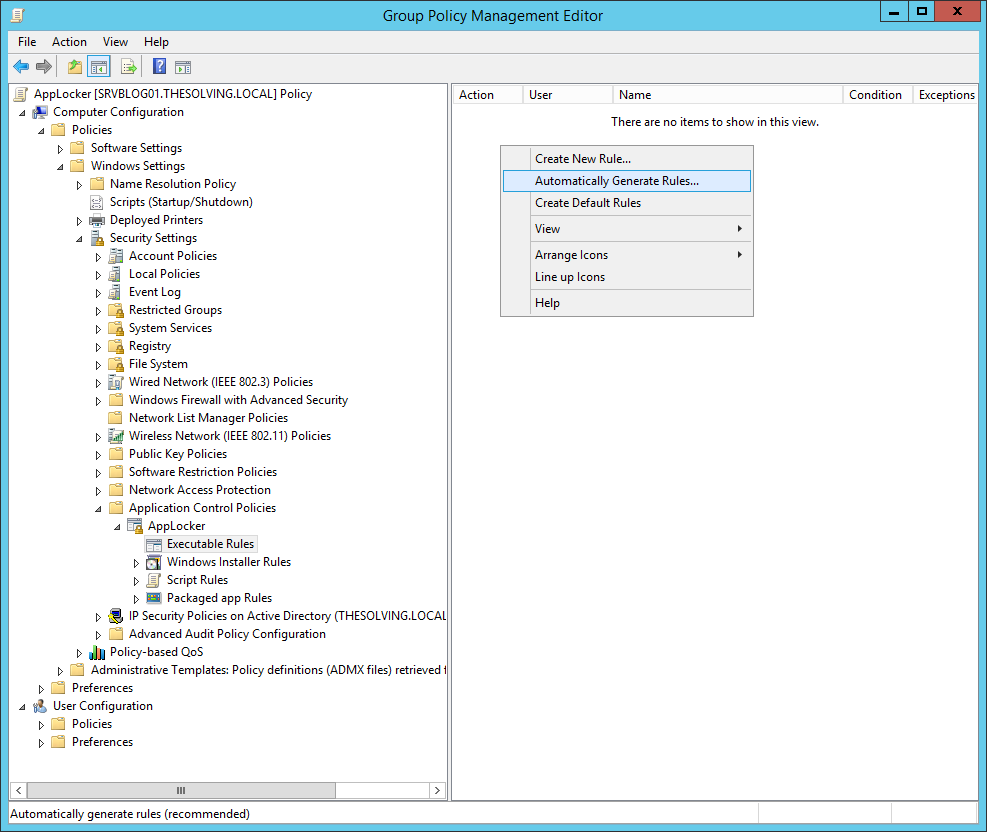
Task: Choose Create Default Rules from context menu
Action: point(627,203)
